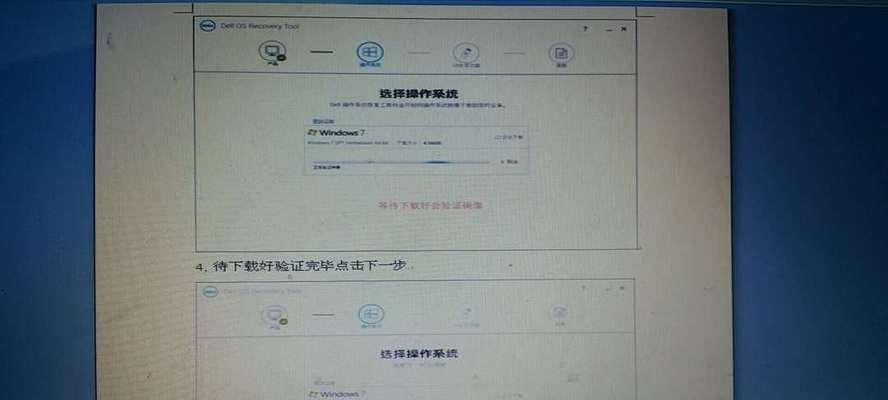This screenshot has width=888, height=400.
Task: Close the upper Dell OS Recovery Tool window
Action: 624,29
